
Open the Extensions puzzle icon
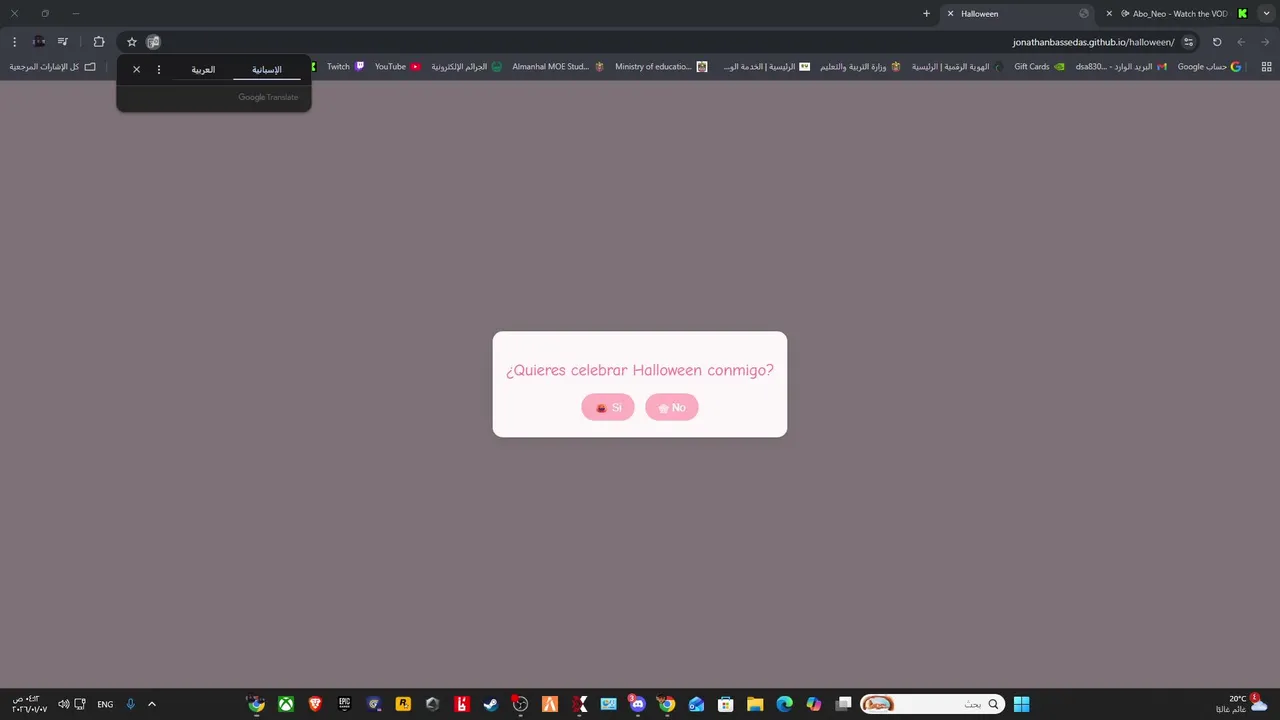(99, 42)
